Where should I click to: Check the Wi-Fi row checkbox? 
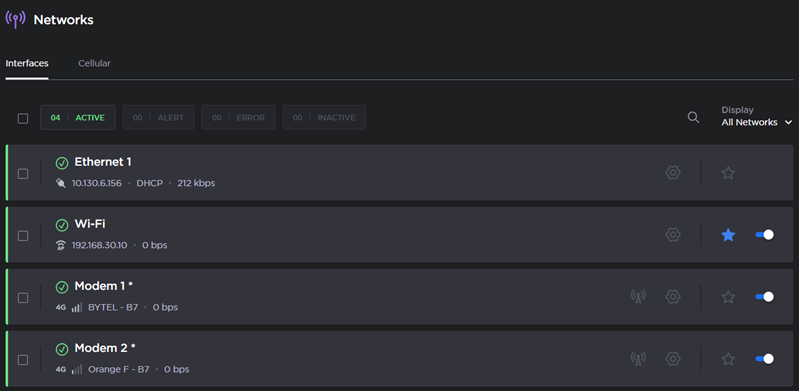(23, 236)
